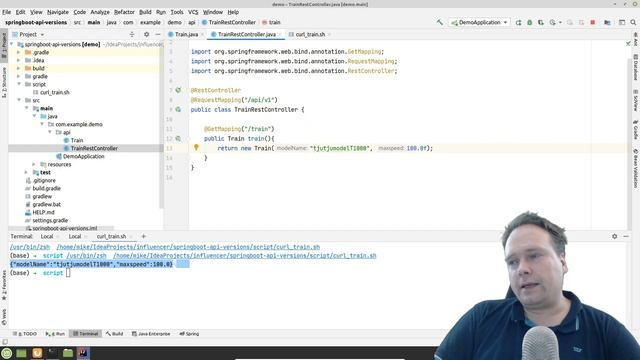Open the Tools menu

click(177, 12)
